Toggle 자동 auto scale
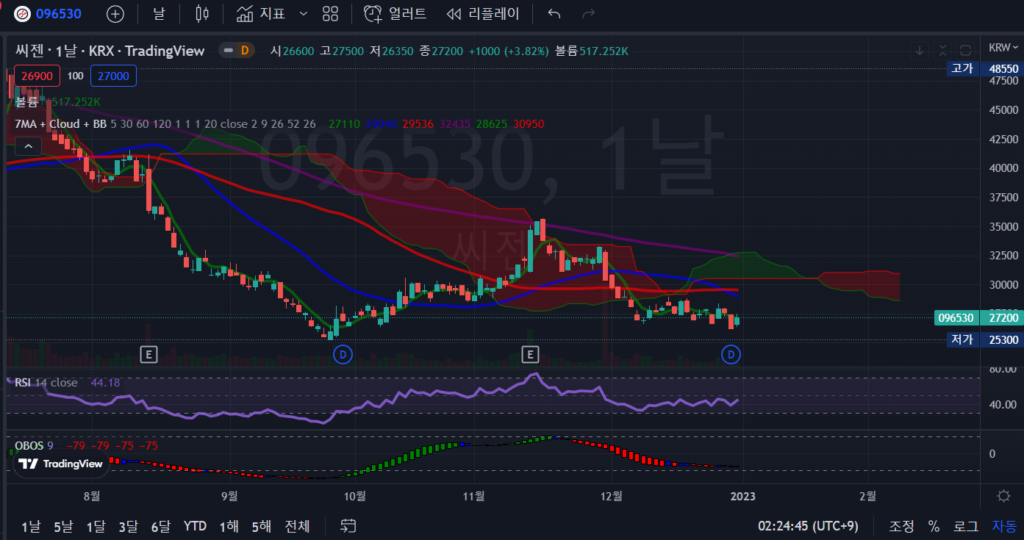The height and width of the screenshot is (540, 1024). [x=1003, y=526]
